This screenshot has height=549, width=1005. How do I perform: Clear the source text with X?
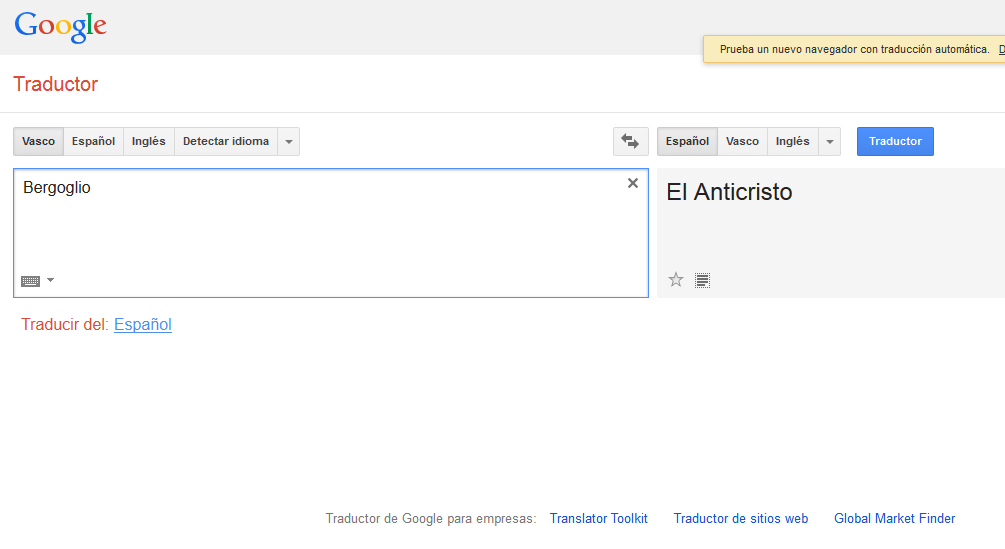[632, 183]
